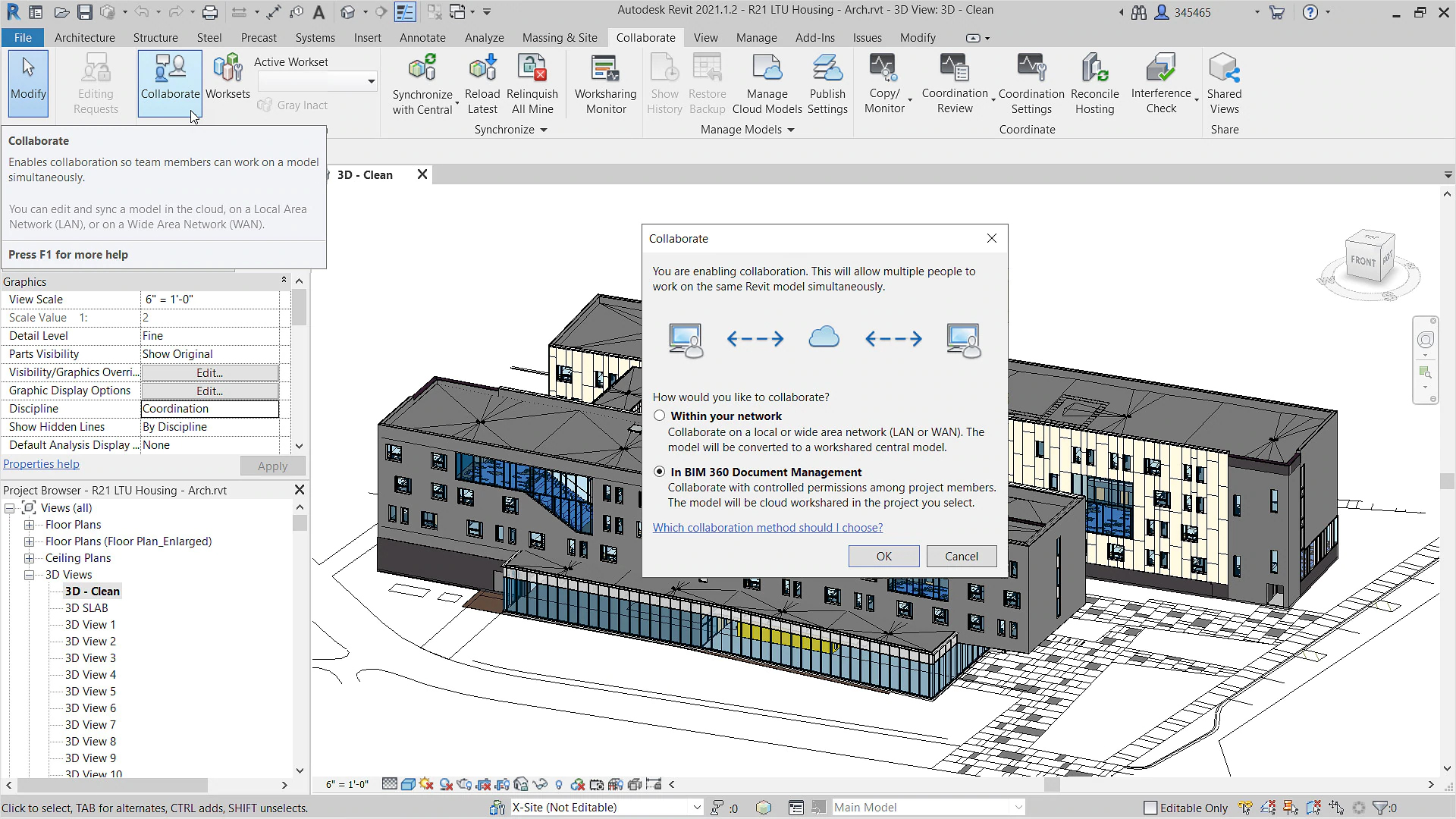Expand the 3D Views tree in Project Browser
This screenshot has height=819, width=1456.
tap(27, 574)
